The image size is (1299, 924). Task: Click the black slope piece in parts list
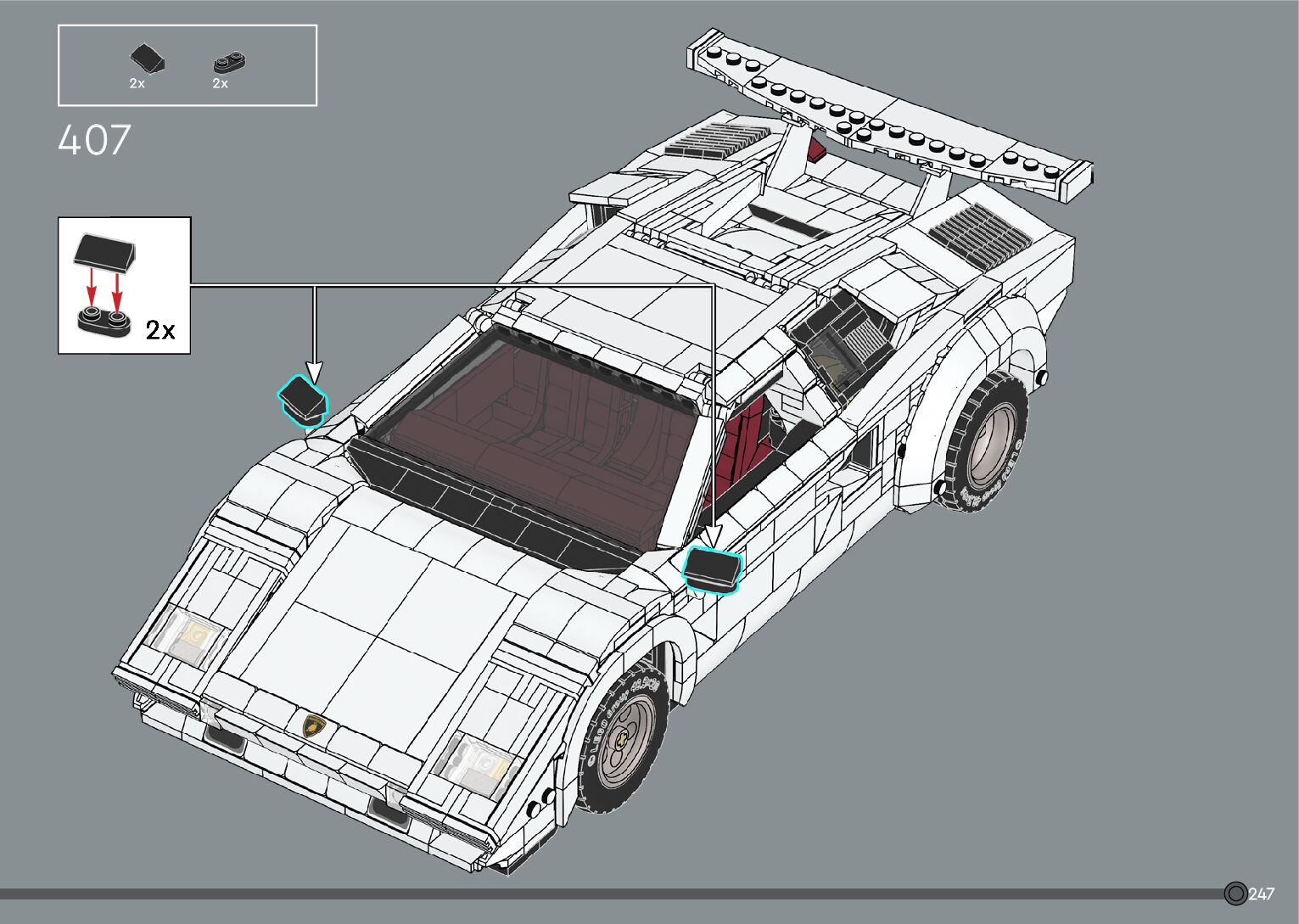click(147, 59)
